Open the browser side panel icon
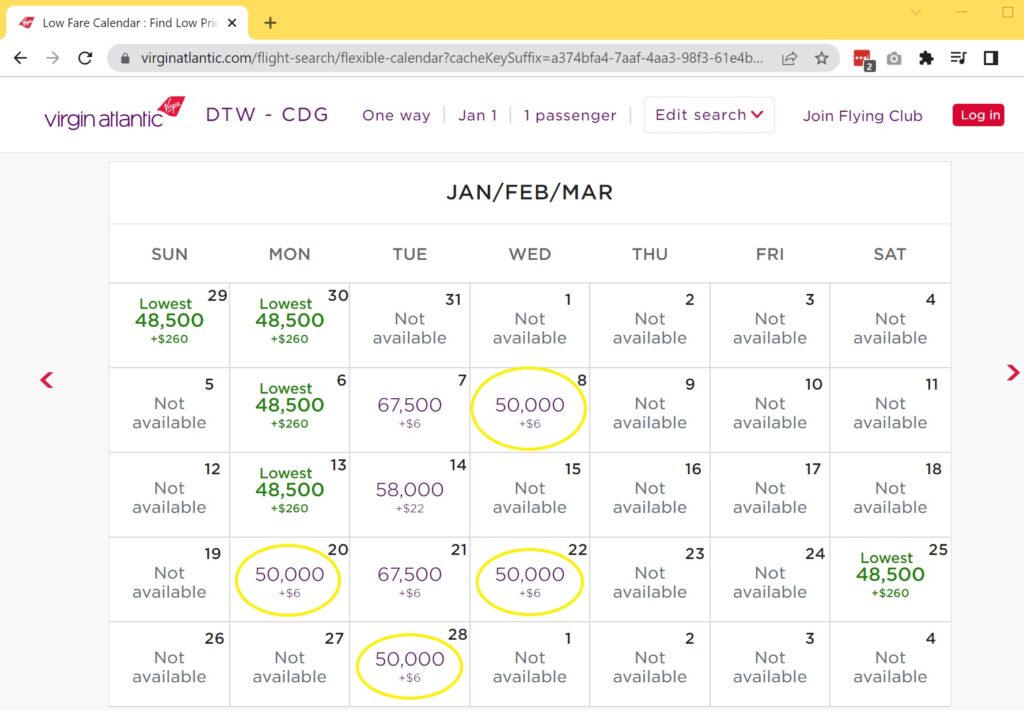Image resolution: width=1024 pixels, height=710 pixels. (990, 58)
